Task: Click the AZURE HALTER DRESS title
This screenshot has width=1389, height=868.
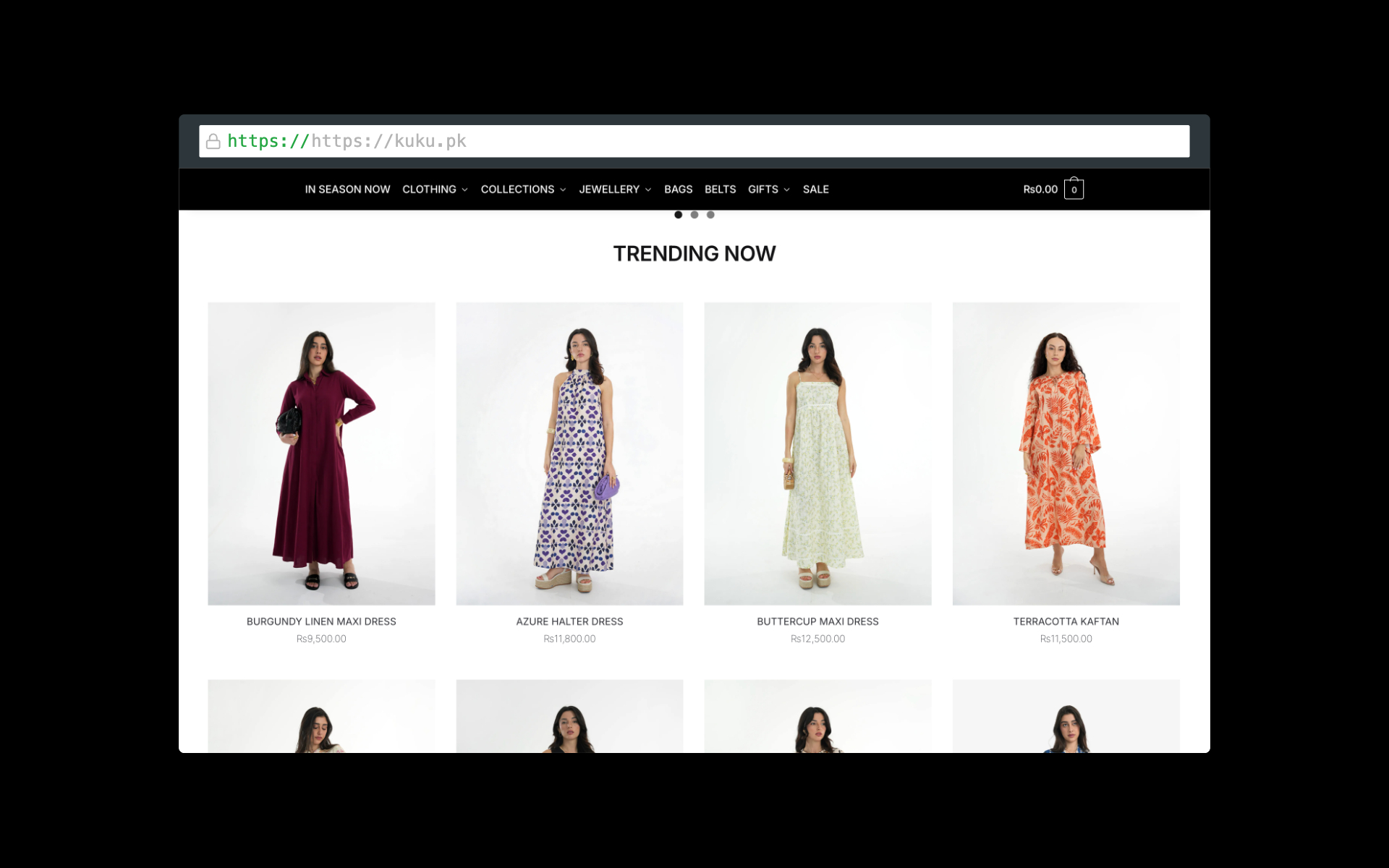Action: click(569, 621)
